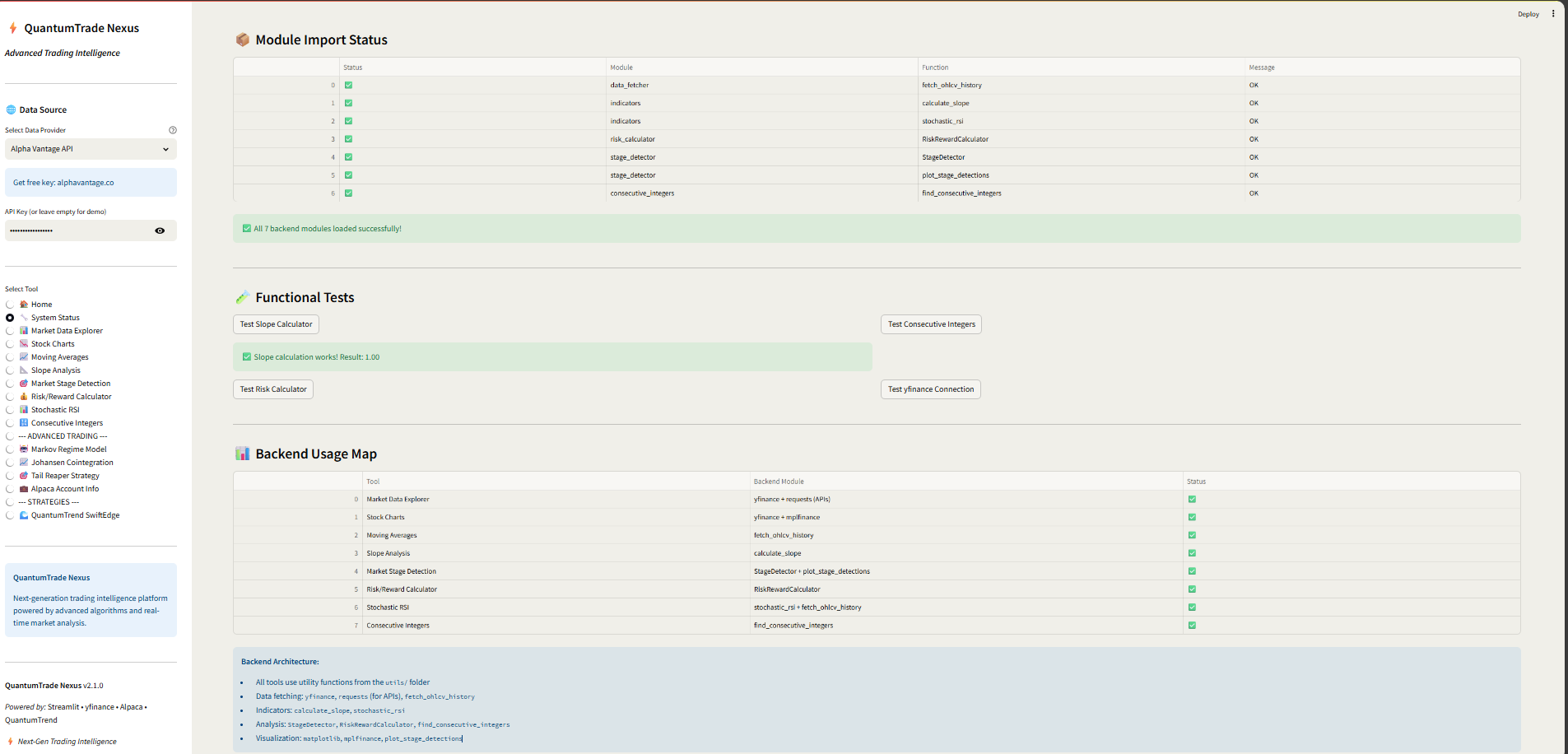Click the find_consecutive_integers function cell

coord(1081,193)
